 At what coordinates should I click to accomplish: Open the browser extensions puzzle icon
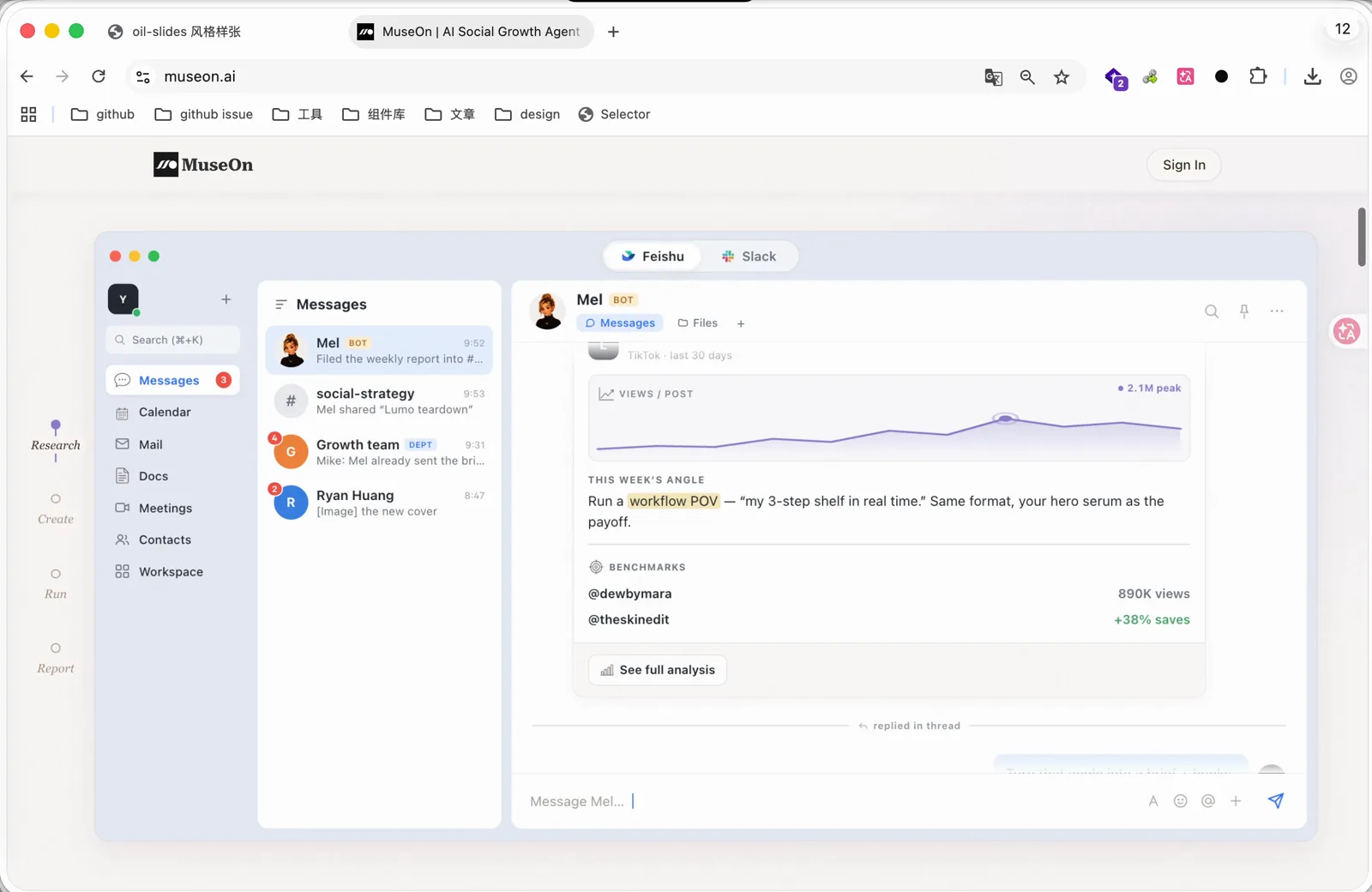(x=1258, y=76)
